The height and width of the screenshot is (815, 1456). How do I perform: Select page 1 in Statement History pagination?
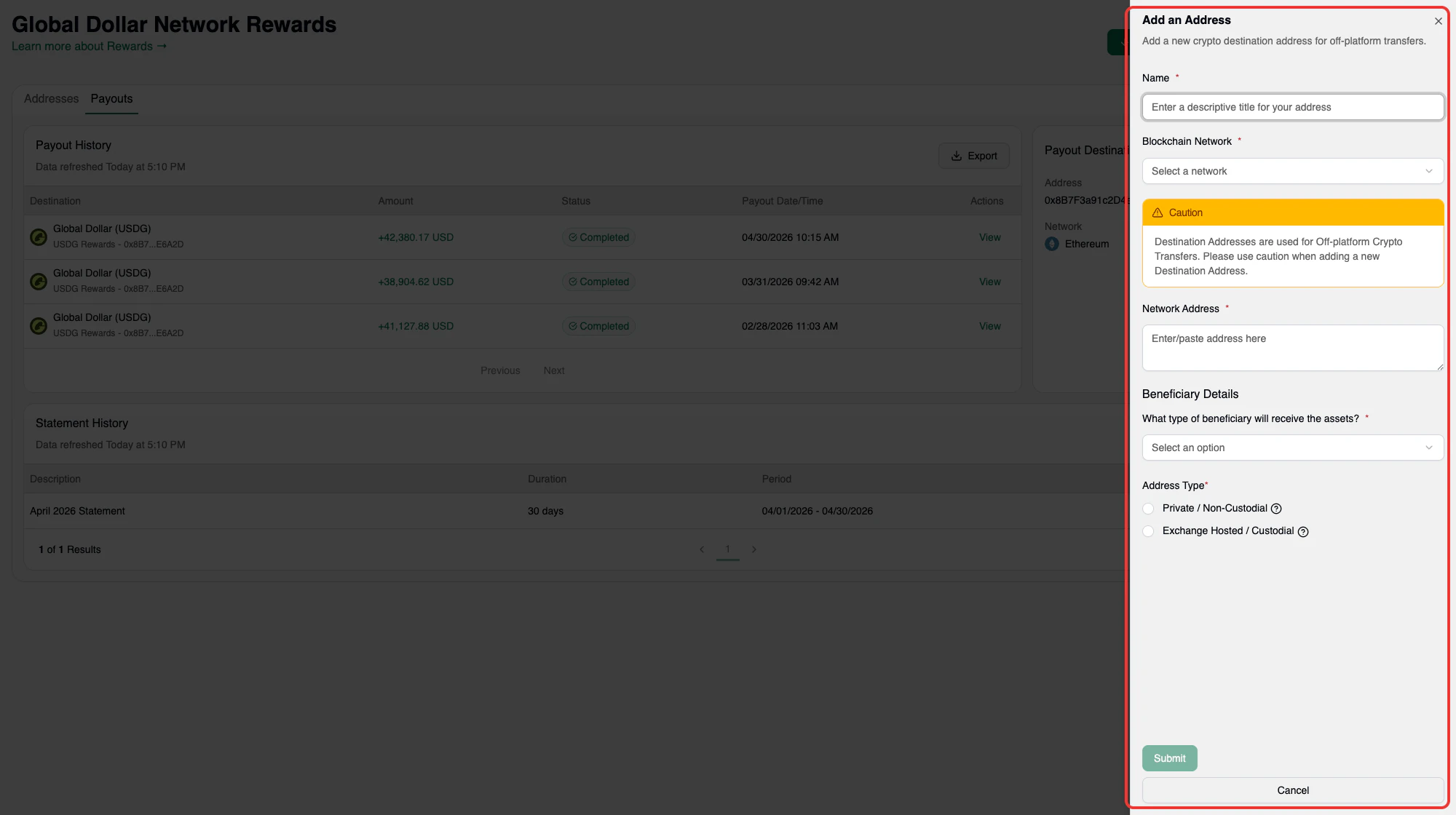tap(727, 549)
